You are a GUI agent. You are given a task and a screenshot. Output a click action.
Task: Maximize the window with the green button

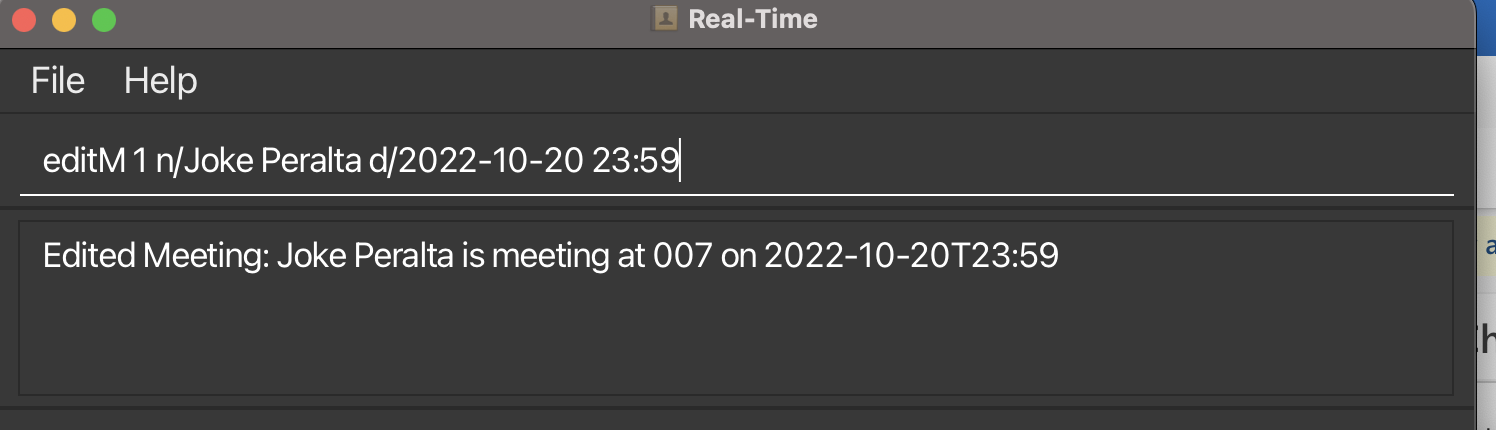(103, 19)
